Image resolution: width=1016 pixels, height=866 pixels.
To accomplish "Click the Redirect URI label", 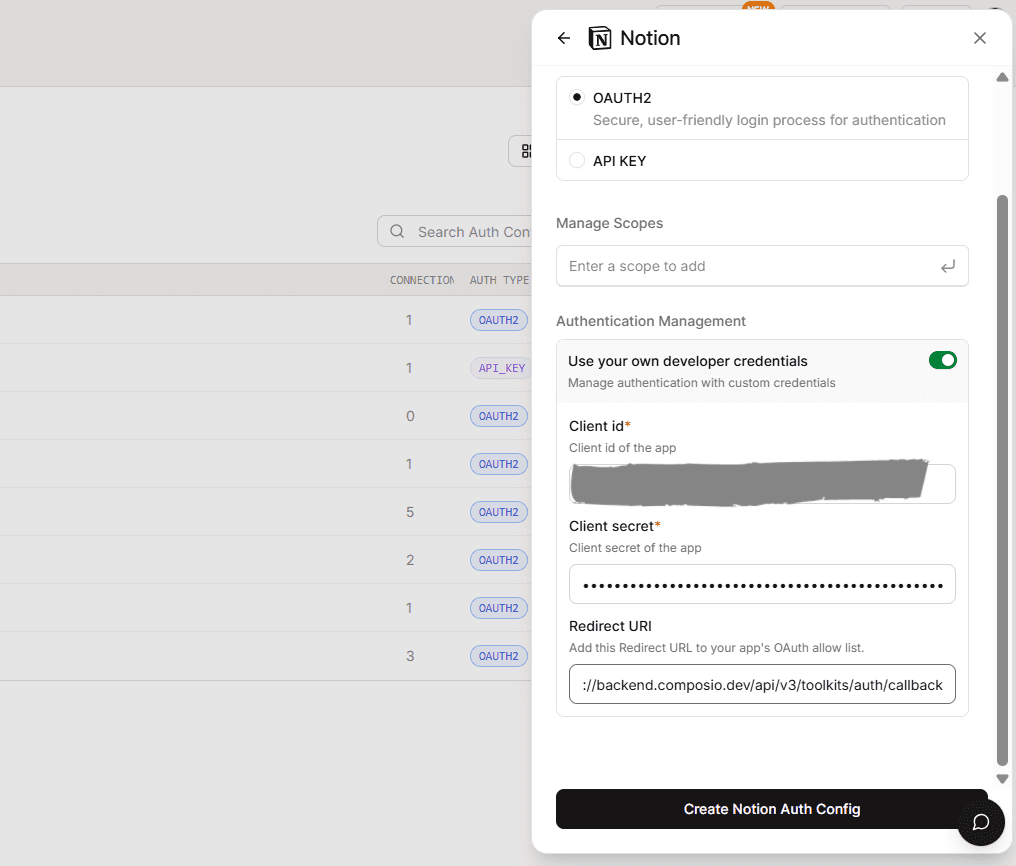I will coord(610,626).
